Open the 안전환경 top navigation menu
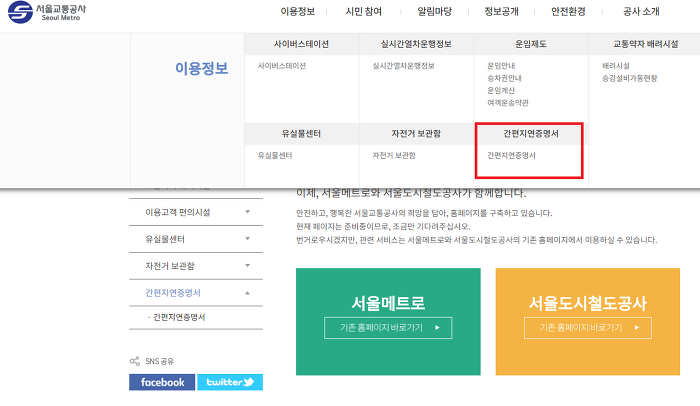700x406 pixels. pyautogui.click(x=568, y=12)
